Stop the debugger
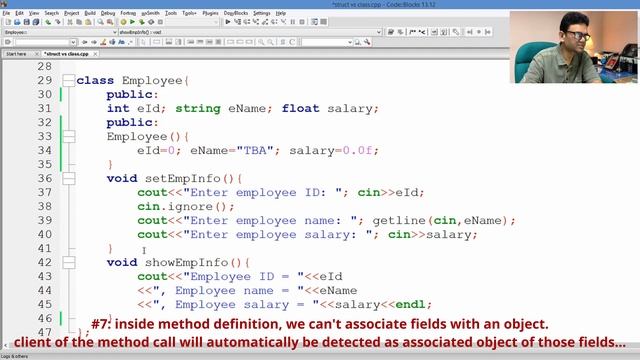The height and width of the screenshot is (360, 640). (x=302, y=22)
